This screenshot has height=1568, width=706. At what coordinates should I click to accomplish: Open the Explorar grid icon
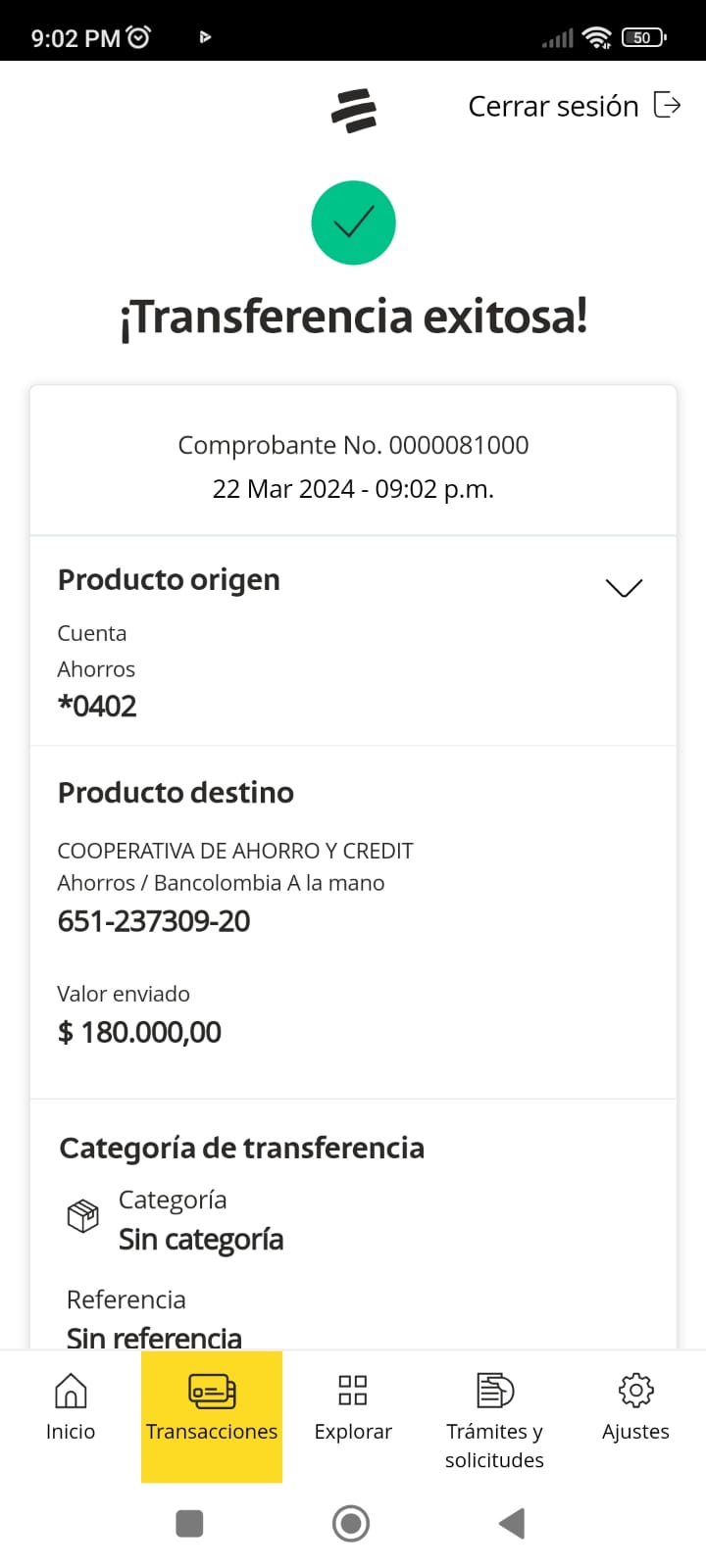[x=353, y=1391]
